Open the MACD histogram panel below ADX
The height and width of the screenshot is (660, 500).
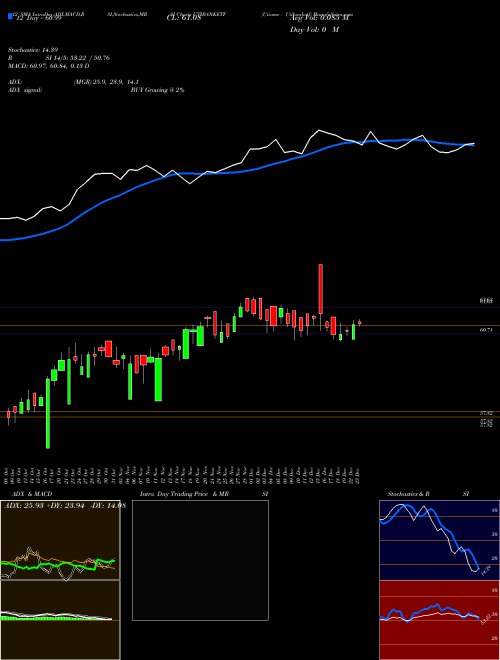tap(60, 620)
